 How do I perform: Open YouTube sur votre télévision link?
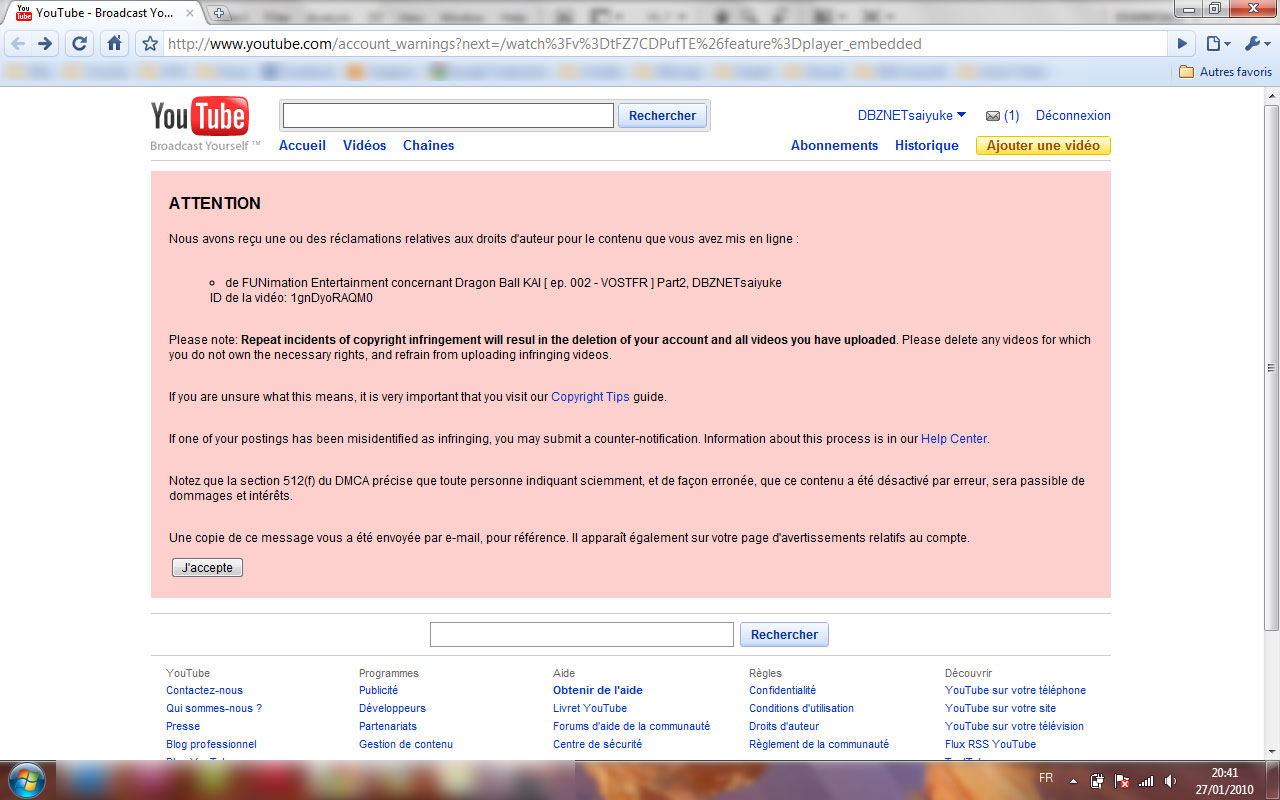tap(1014, 726)
